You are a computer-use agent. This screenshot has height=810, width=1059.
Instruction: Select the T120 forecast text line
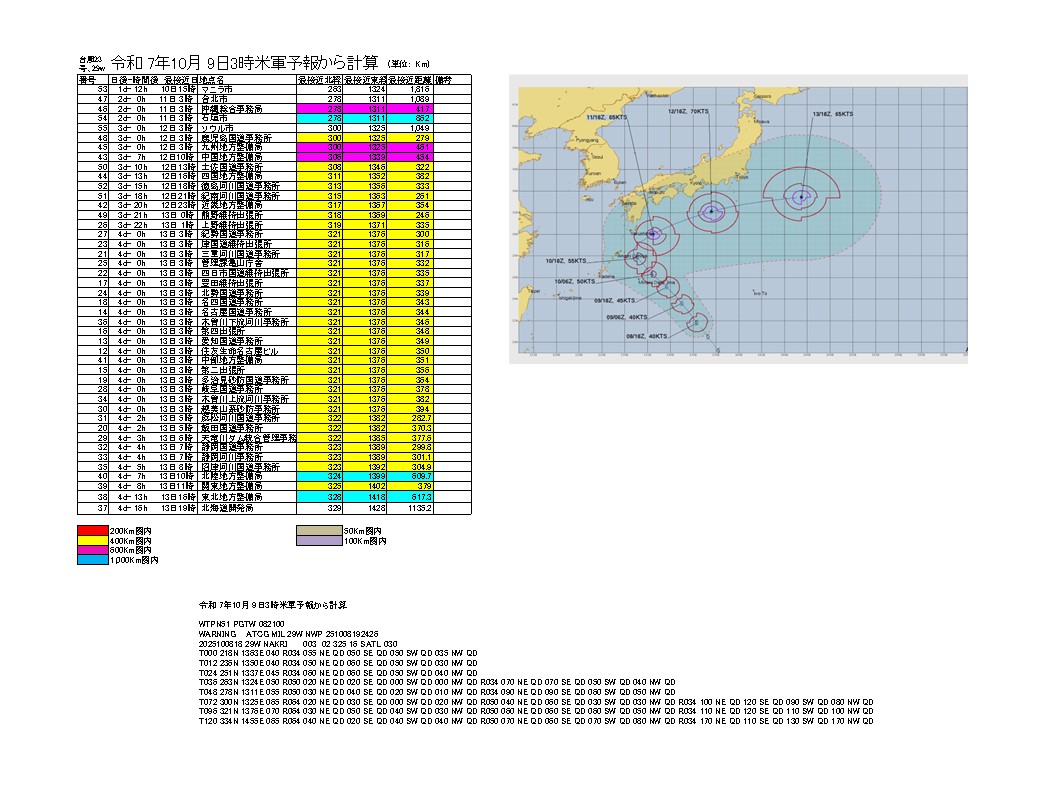point(536,721)
